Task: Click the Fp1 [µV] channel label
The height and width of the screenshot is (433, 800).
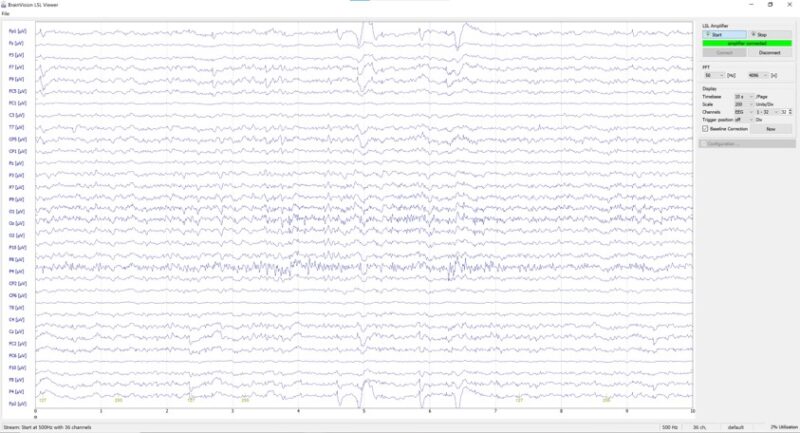Action: pos(17,31)
